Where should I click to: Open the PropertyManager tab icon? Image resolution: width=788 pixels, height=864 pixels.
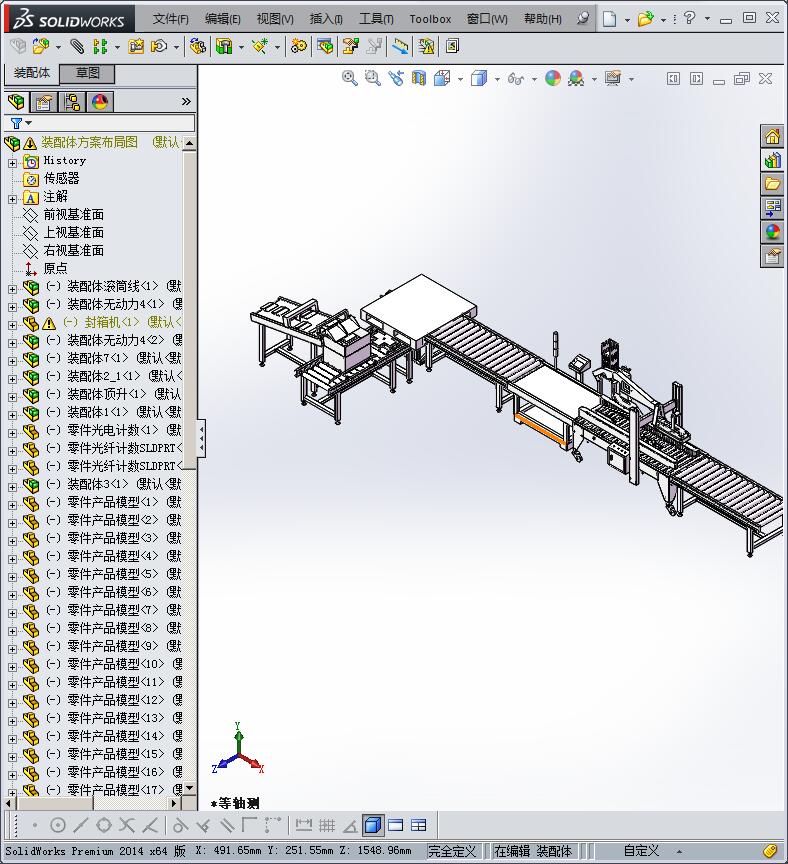click(44, 102)
